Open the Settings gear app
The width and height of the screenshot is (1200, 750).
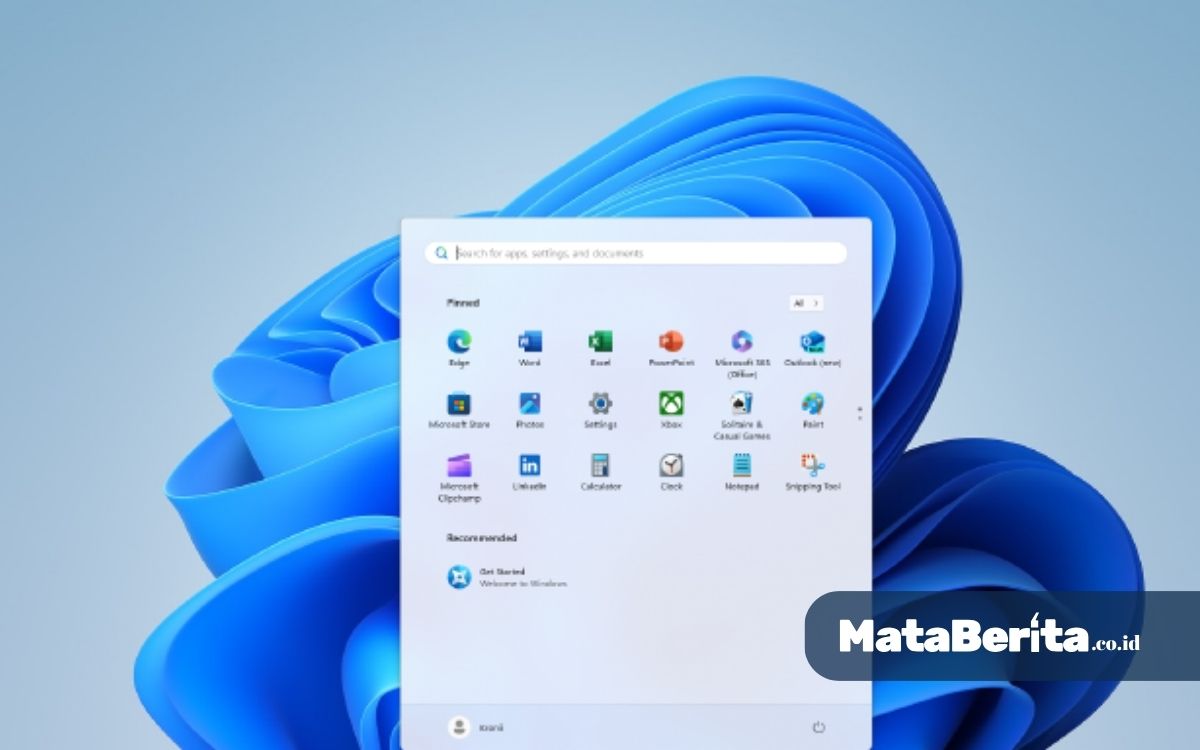pos(600,405)
